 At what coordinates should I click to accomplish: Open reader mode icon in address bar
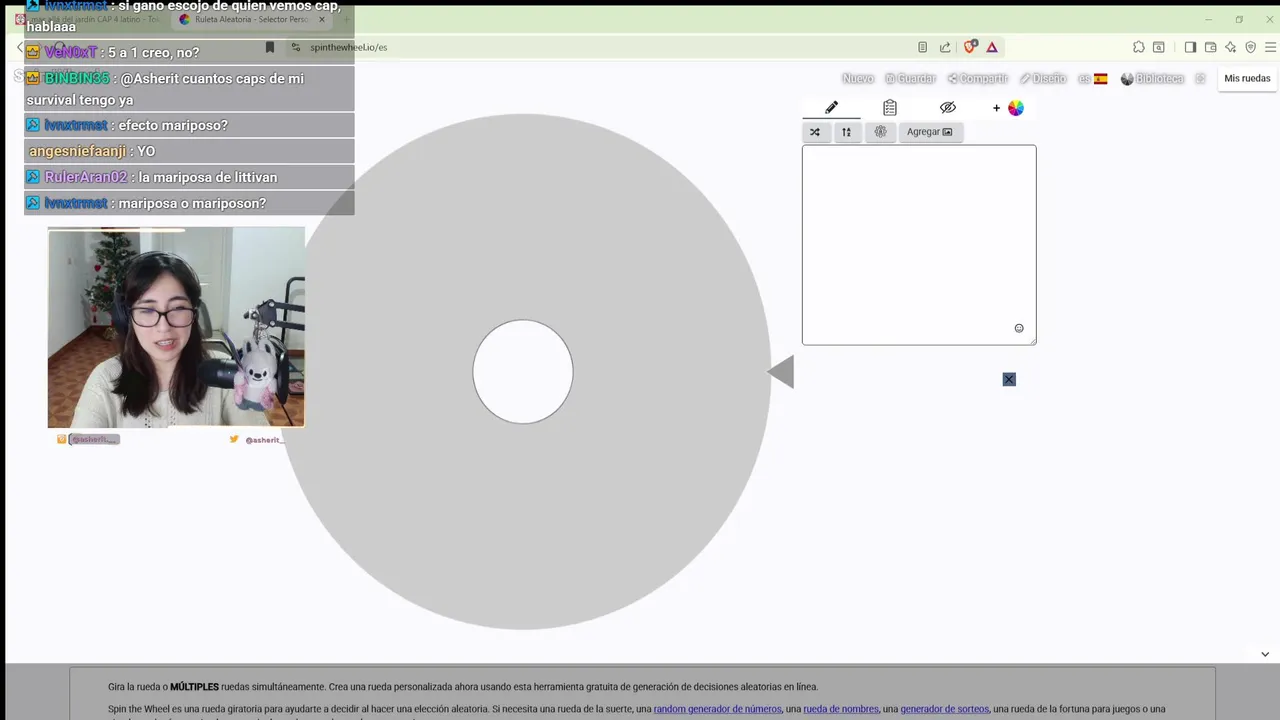pyautogui.click(x=923, y=47)
